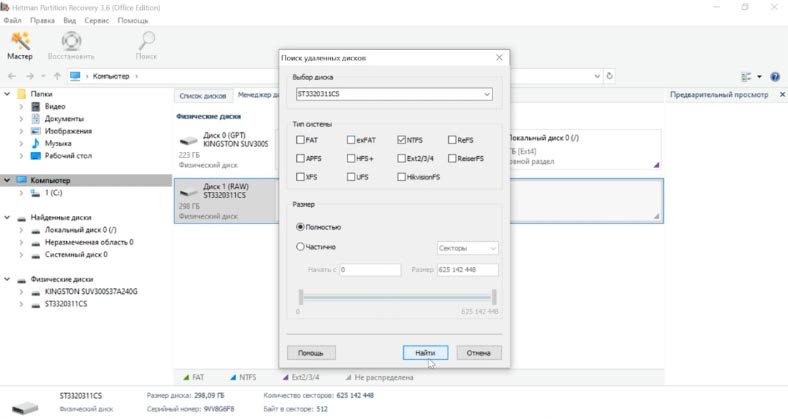The image size is (788, 419).
Task: Enable the XFS checkbox
Action: 300,177
